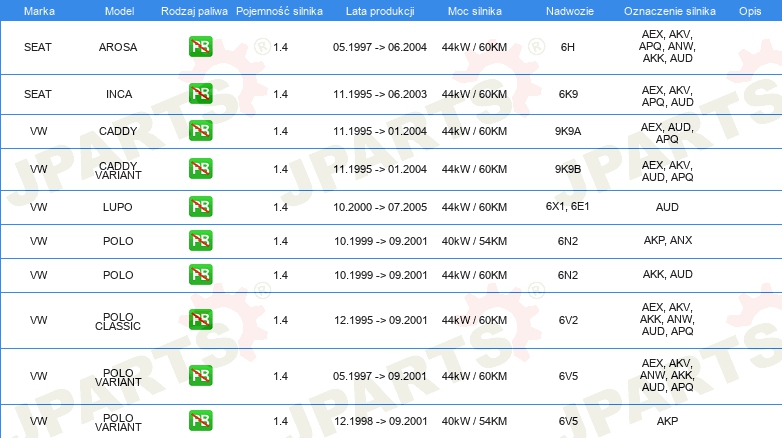This screenshot has height=438, width=782.
Task: Click production years 10.2000 -> 07.2005
Action: point(380,207)
